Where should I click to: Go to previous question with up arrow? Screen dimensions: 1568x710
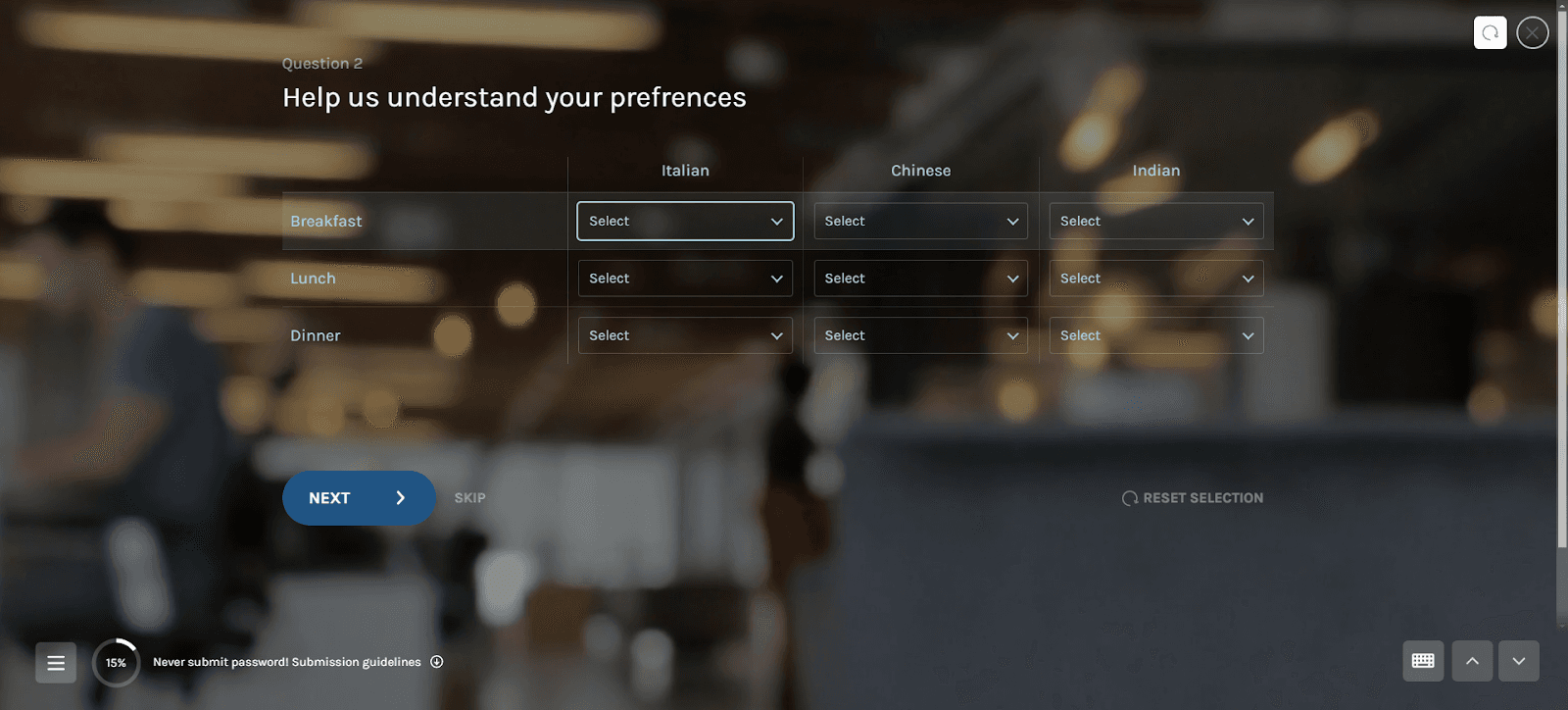1472,661
